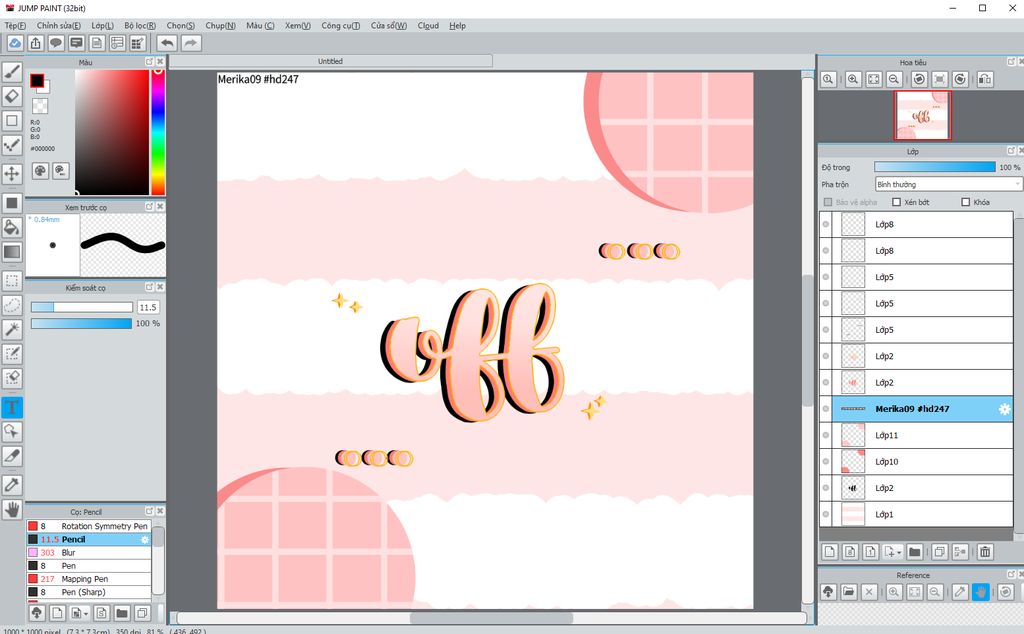Select the Text tool
The image size is (1024, 634).
pos(12,407)
